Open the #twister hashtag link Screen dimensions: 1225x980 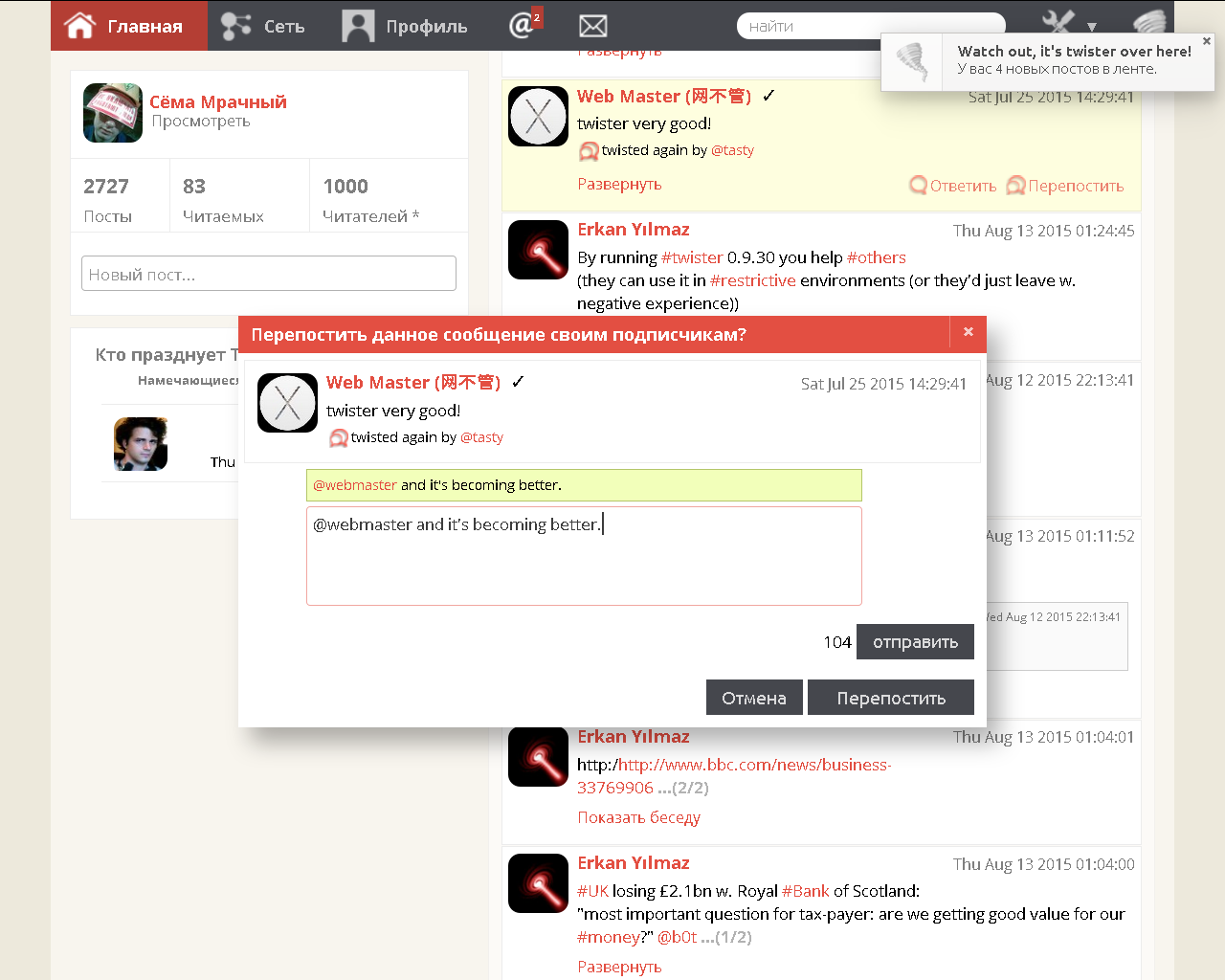(x=692, y=257)
